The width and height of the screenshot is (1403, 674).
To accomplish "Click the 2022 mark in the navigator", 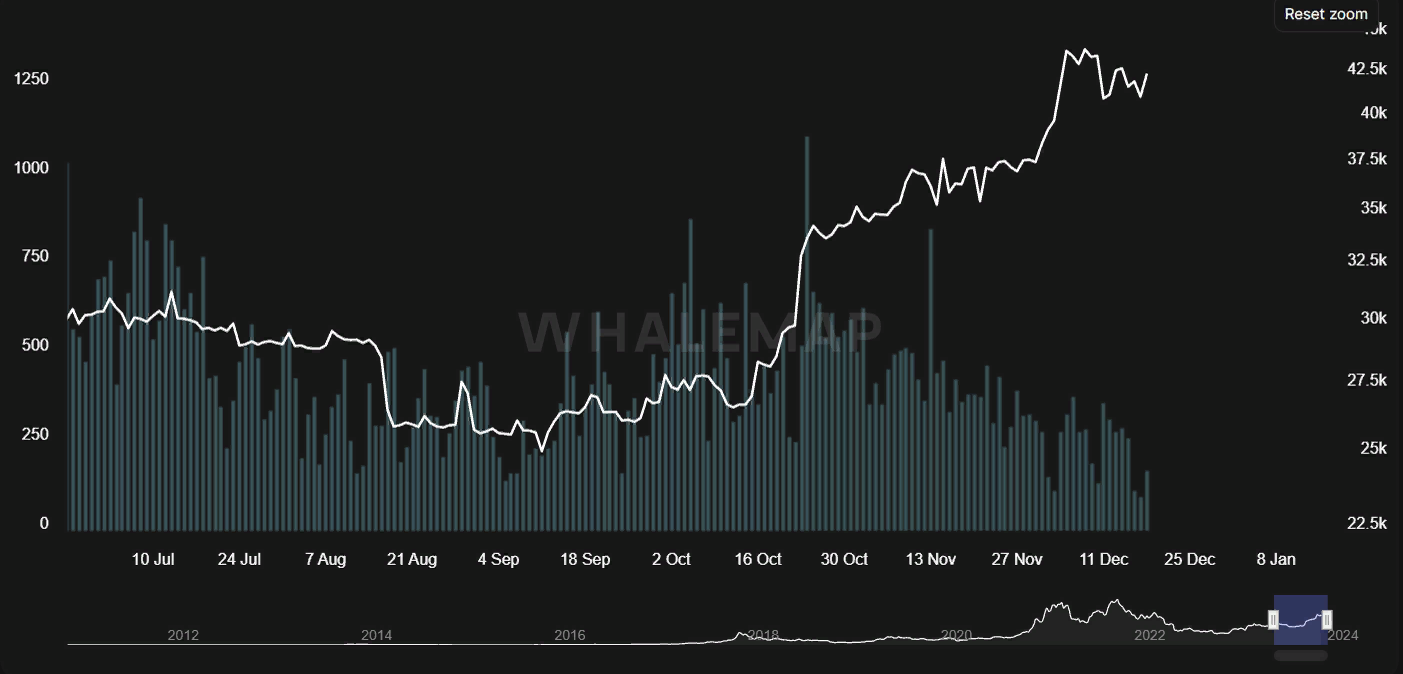I will click(x=1149, y=635).
